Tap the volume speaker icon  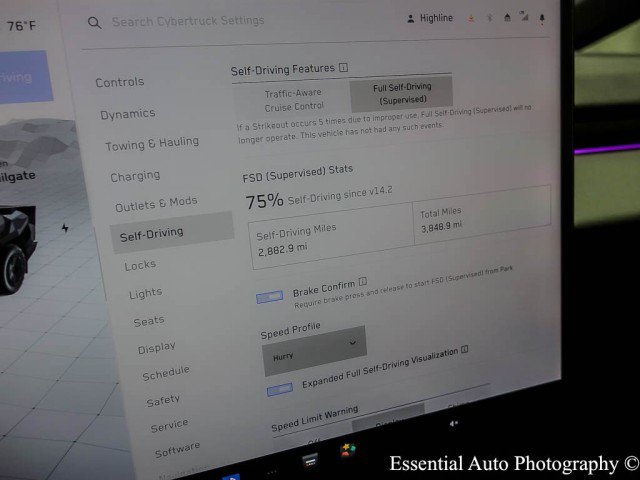[x=453, y=424]
